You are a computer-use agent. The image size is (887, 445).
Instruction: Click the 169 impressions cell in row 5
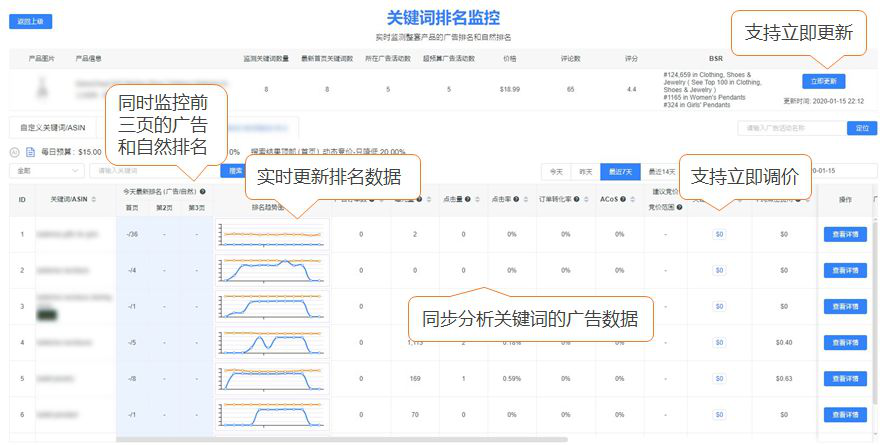click(415, 379)
